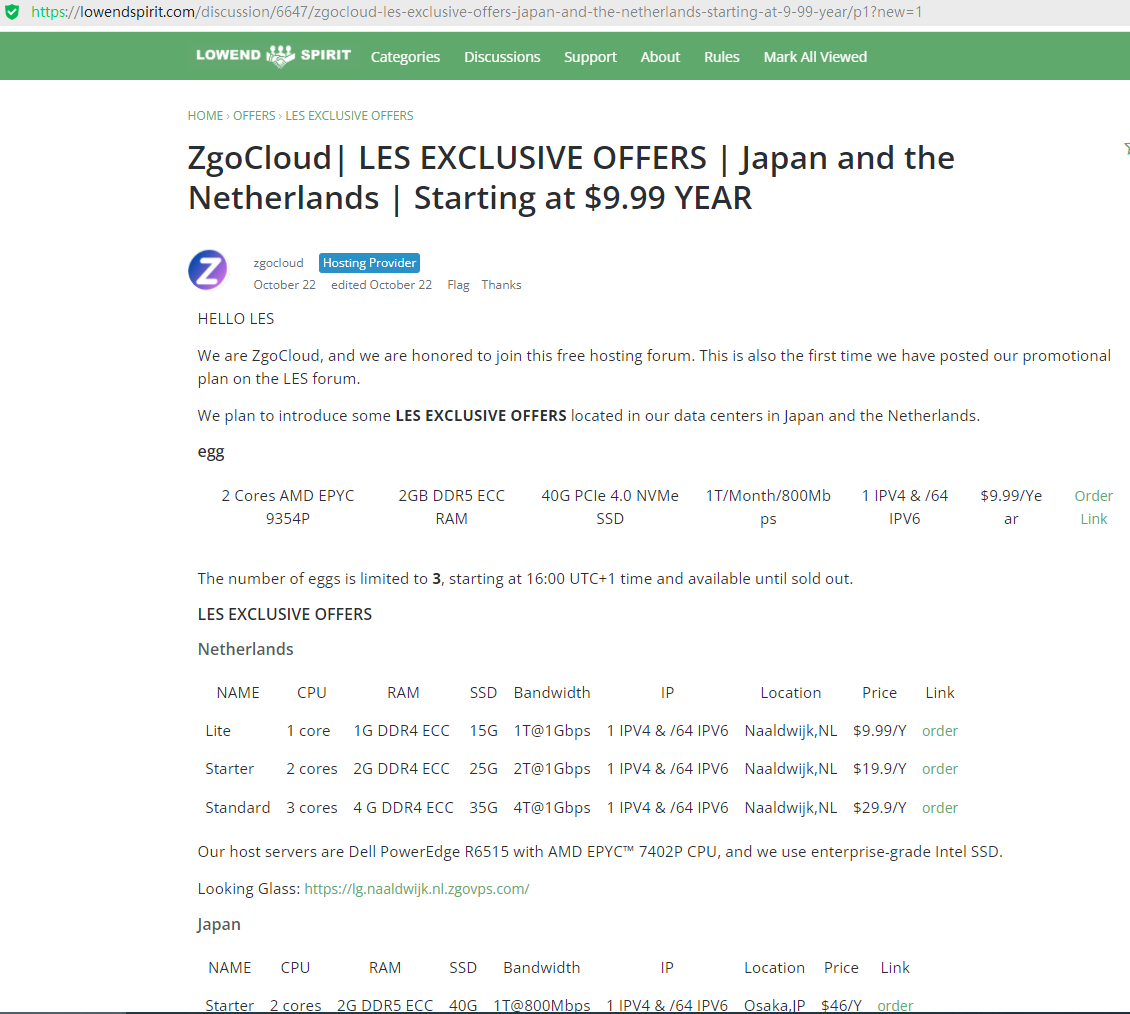This screenshot has width=1130, height=1014.
Task: Click the Netherlands section heading
Action: point(246,649)
